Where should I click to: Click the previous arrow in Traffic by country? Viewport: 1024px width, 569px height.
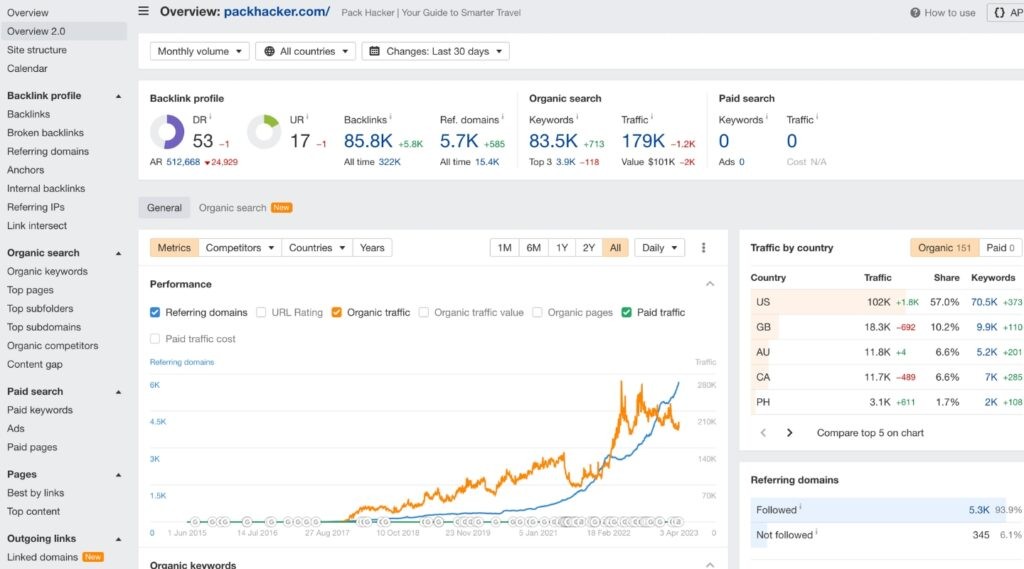click(764, 433)
